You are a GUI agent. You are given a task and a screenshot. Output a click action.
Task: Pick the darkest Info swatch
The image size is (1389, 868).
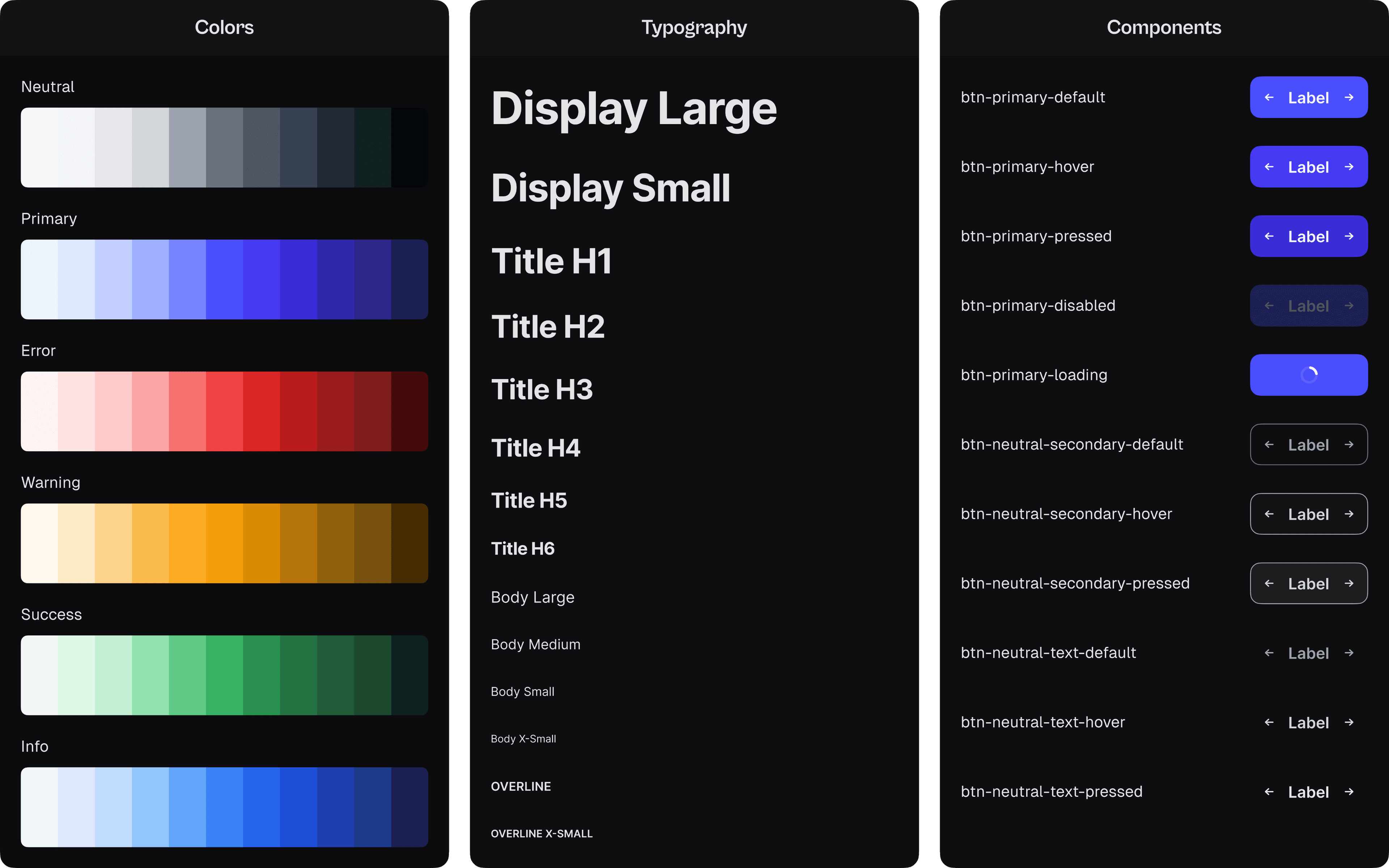tap(410, 807)
